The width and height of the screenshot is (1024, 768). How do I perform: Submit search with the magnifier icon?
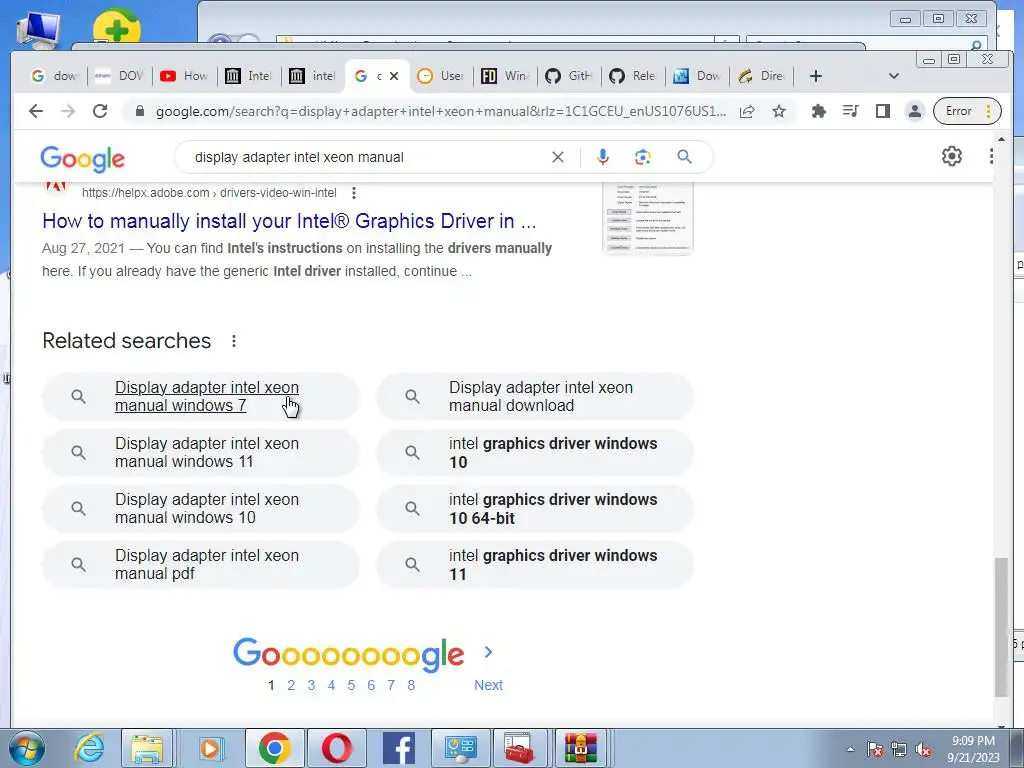click(684, 157)
